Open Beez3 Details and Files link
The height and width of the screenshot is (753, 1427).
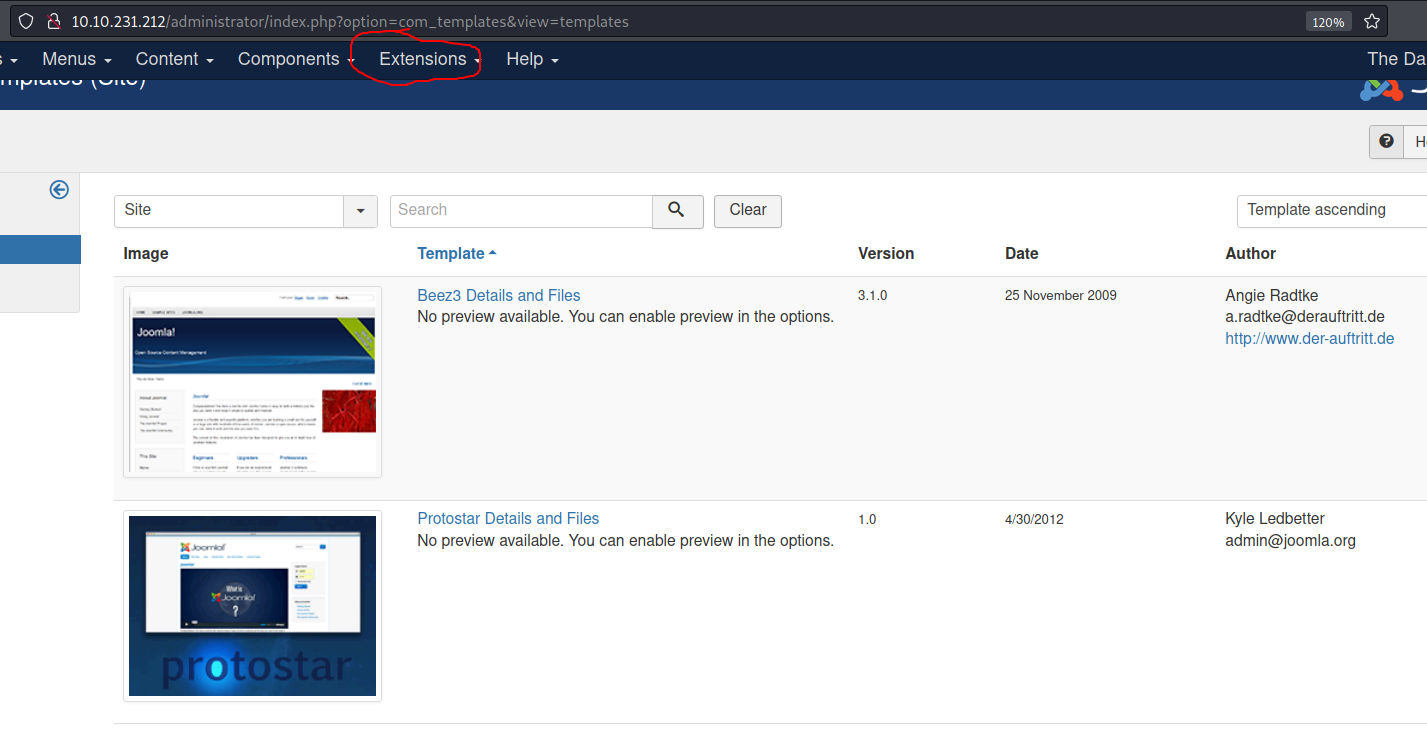click(499, 295)
